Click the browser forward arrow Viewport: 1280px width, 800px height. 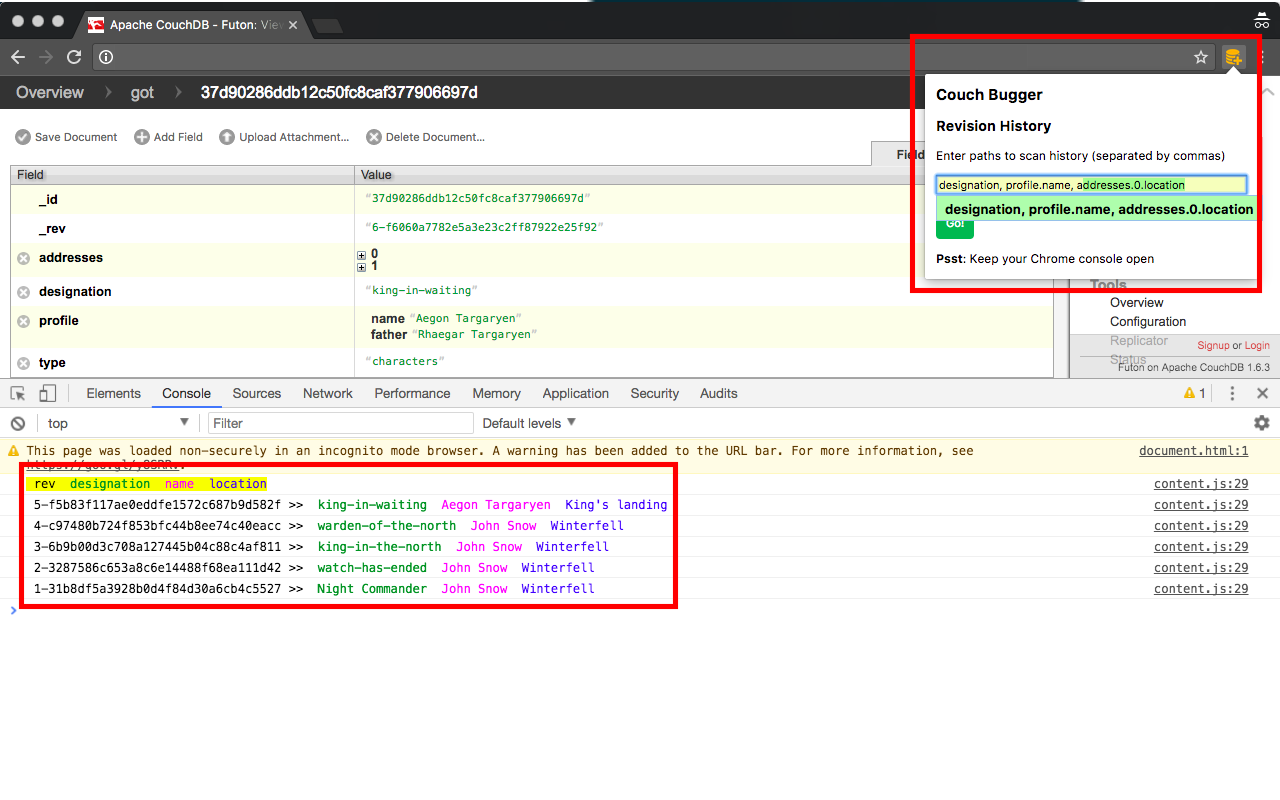click(46, 57)
